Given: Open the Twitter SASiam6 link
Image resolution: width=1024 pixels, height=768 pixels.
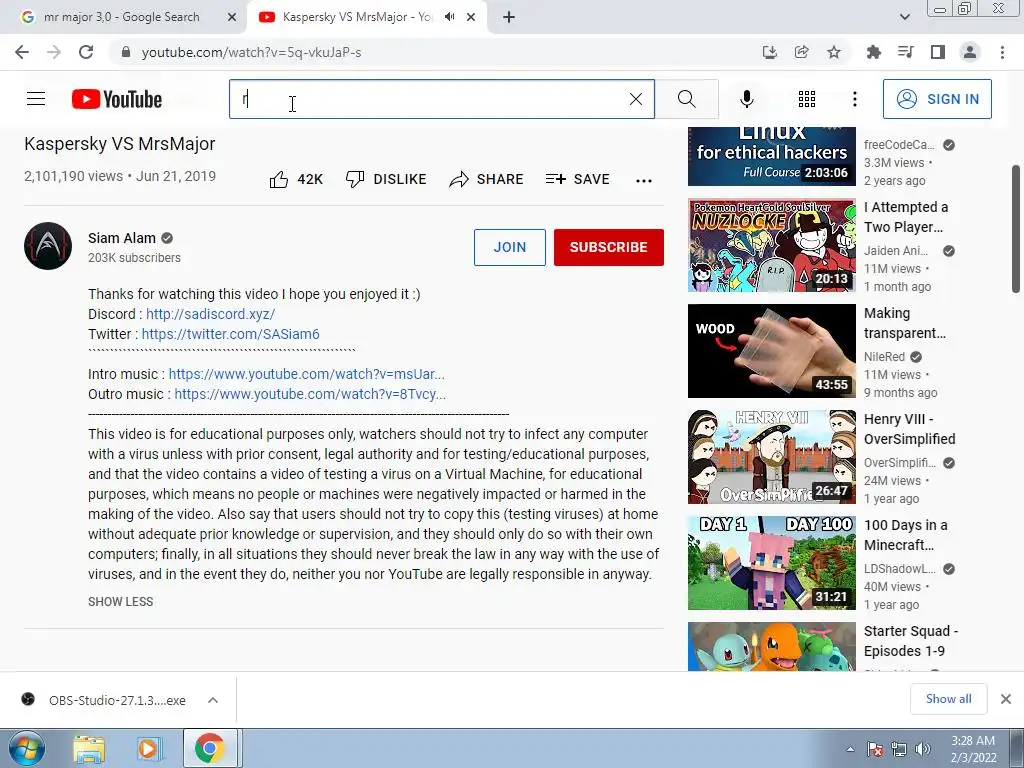Looking at the screenshot, I should (231, 334).
